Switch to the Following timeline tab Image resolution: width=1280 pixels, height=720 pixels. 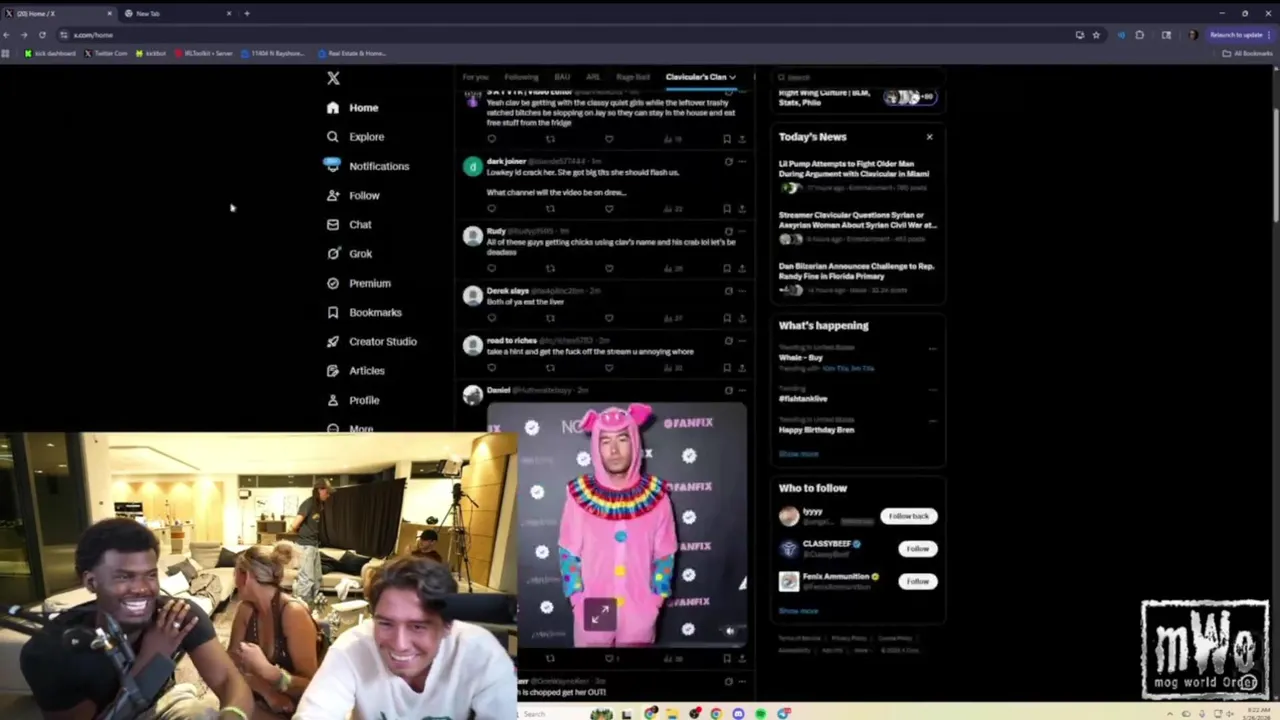[x=521, y=77]
